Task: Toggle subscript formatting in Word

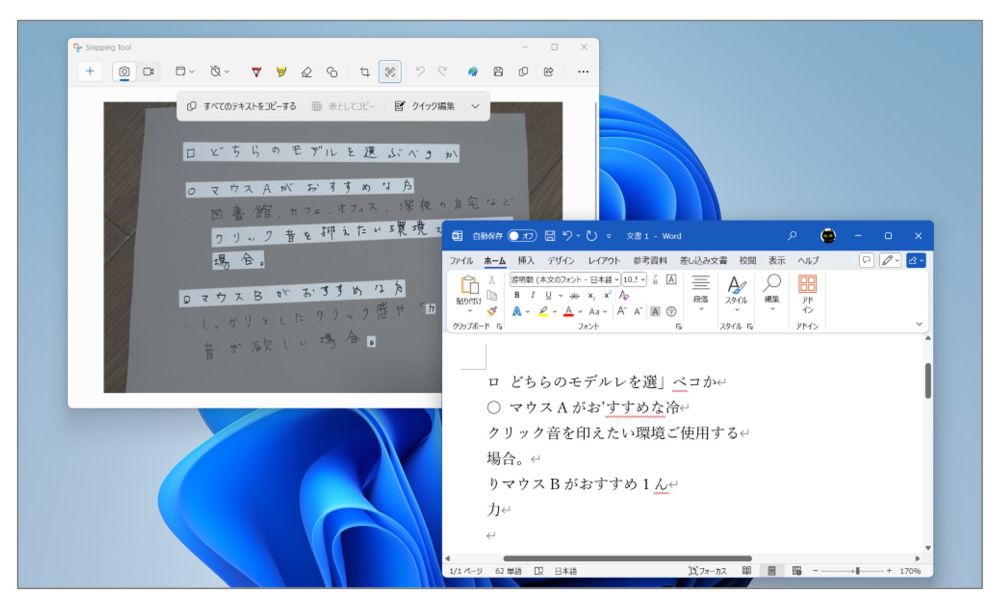Action: [591, 295]
